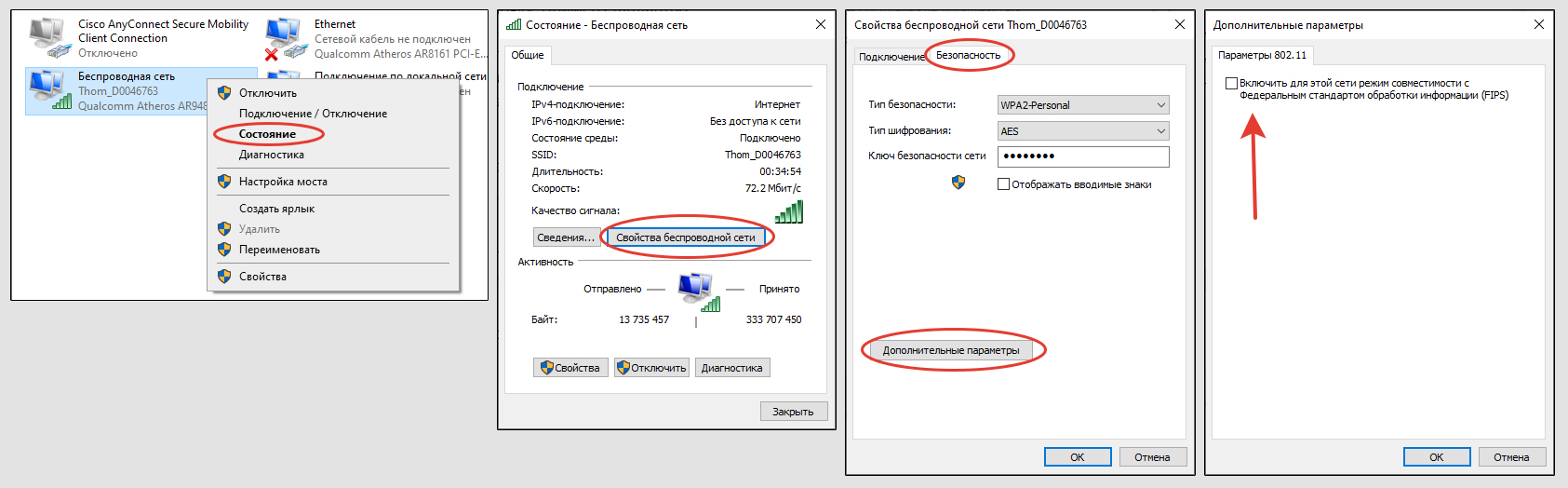The width and height of the screenshot is (1568, 488).
Task: Click shield icon on status Отключить button
Action: tap(623, 368)
